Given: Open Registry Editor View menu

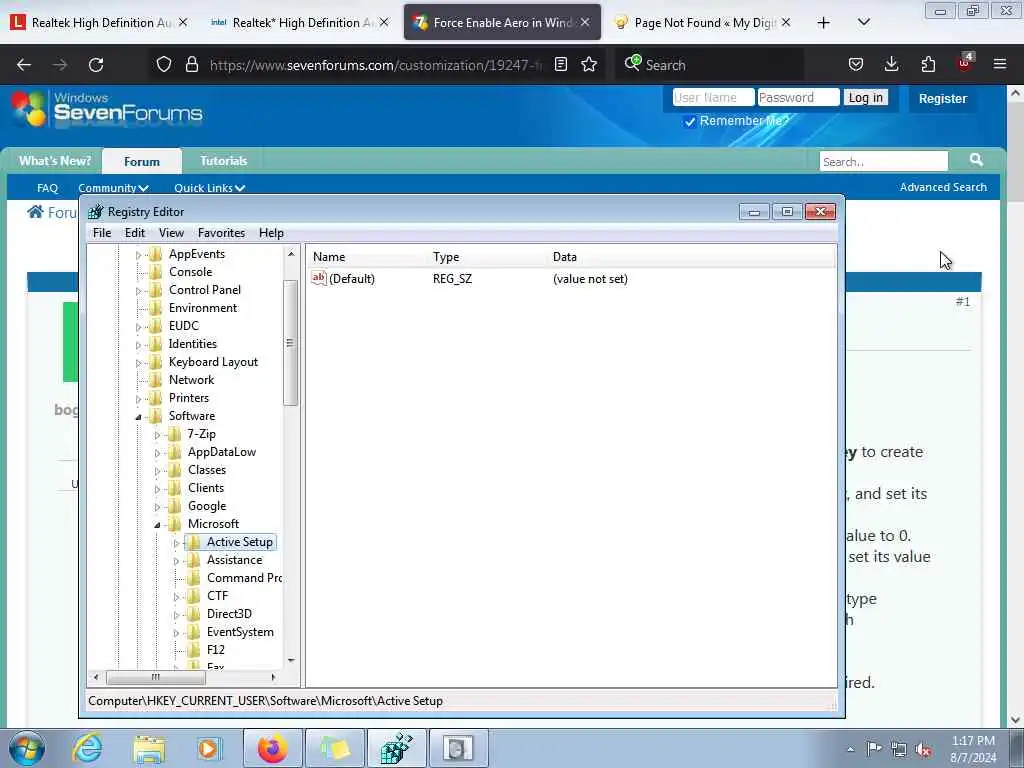Looking at the screenshot, I should tap(171, 233).
